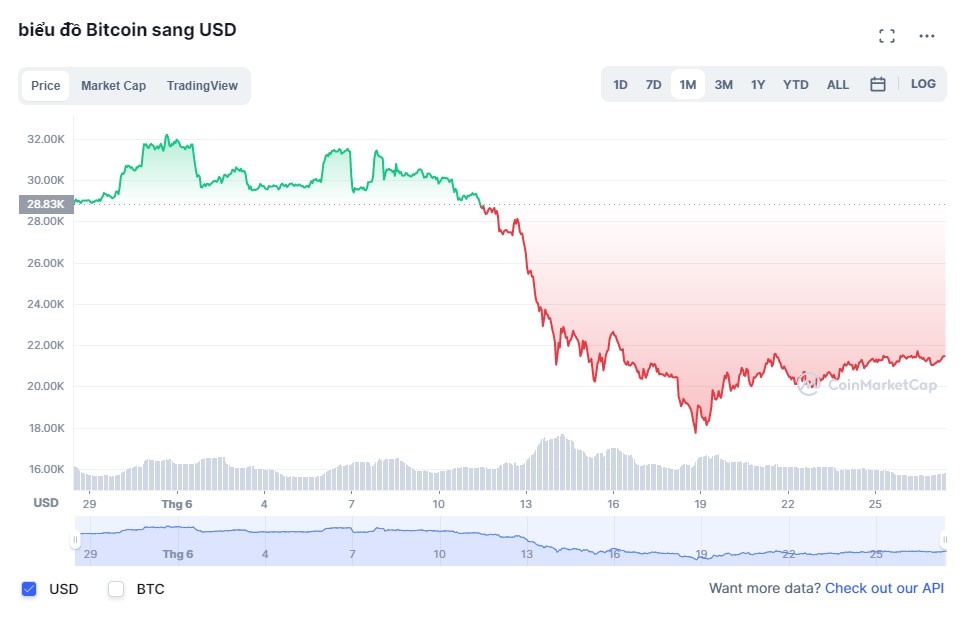Image resolution: width=975 pixels, height=631 pixels.
Task: Switch to the Price tab
Action: pos(46,86)
